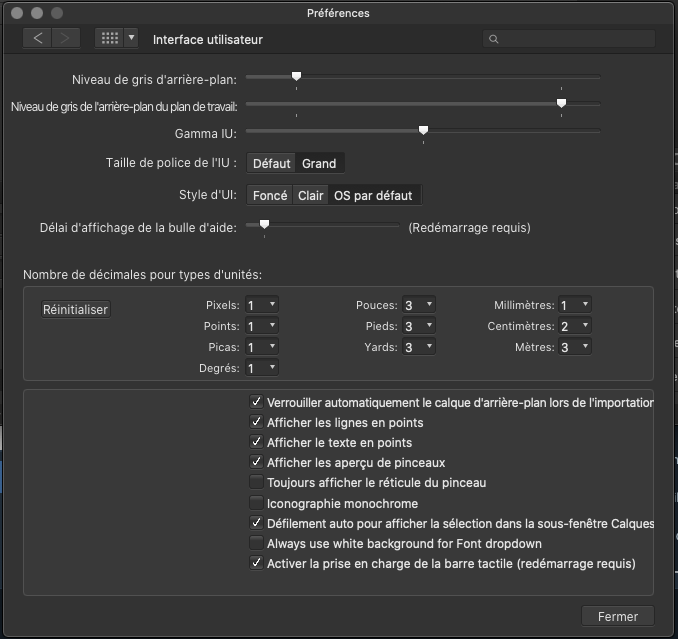Uncheck Verrouiller automatiquement le calque d'arrière-plan

pos(256,402)
